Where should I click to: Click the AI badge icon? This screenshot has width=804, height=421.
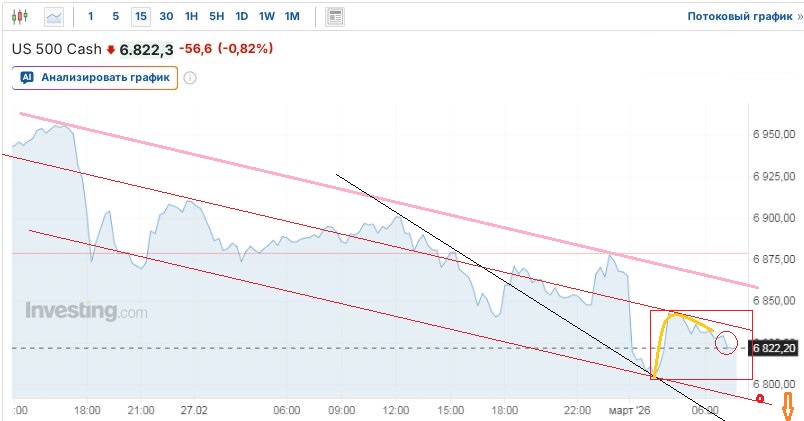click(x=27, y=77)
